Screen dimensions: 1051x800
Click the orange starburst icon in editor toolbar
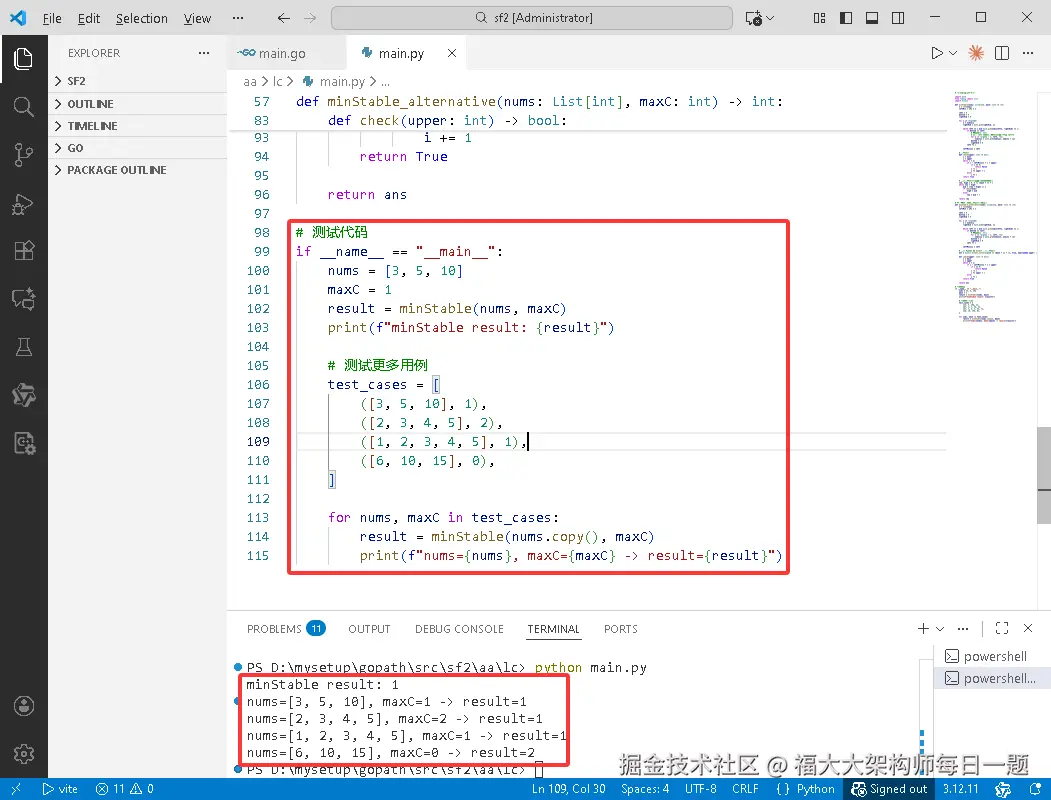click(976, 53)
